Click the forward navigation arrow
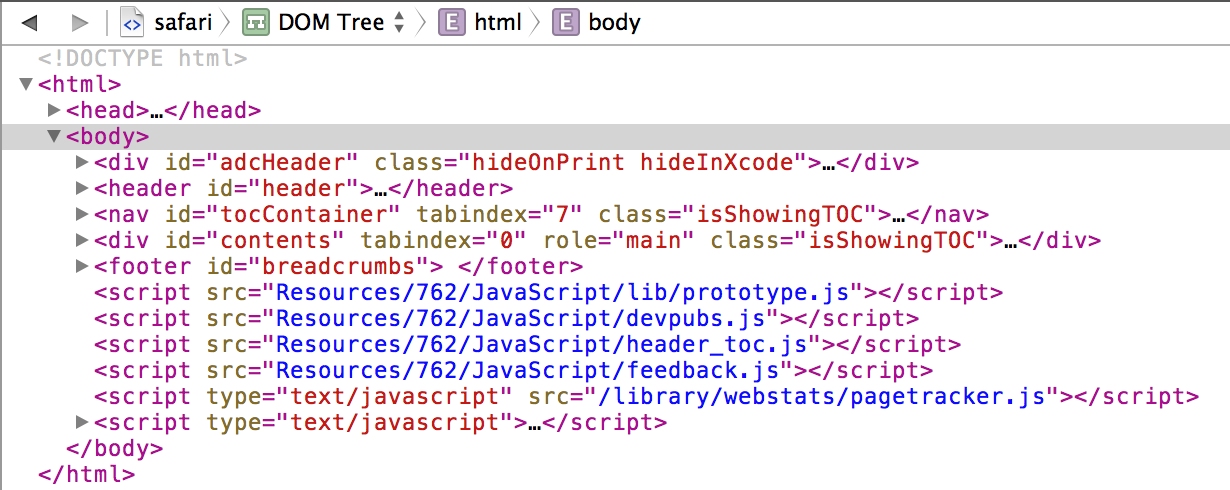 coord(80,22)
